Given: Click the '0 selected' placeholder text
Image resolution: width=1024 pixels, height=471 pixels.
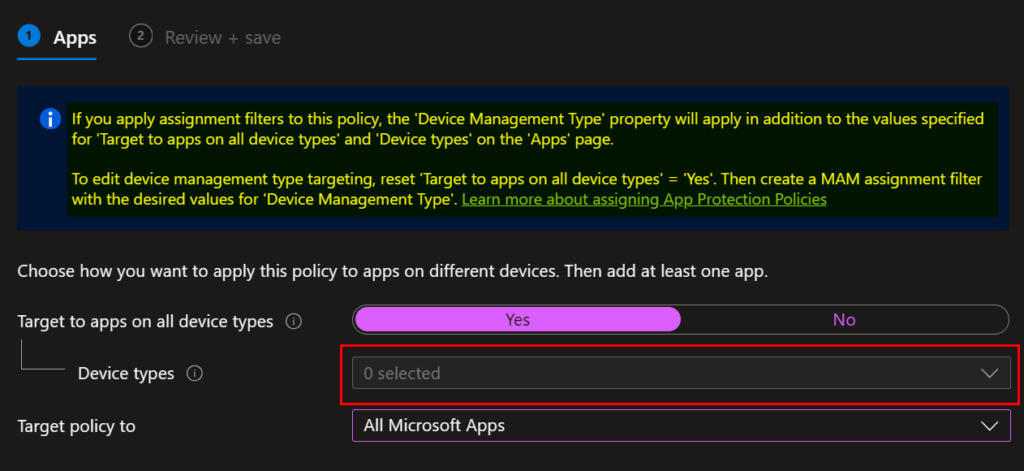Looking at the screenshot, I should tap(402, 373).
